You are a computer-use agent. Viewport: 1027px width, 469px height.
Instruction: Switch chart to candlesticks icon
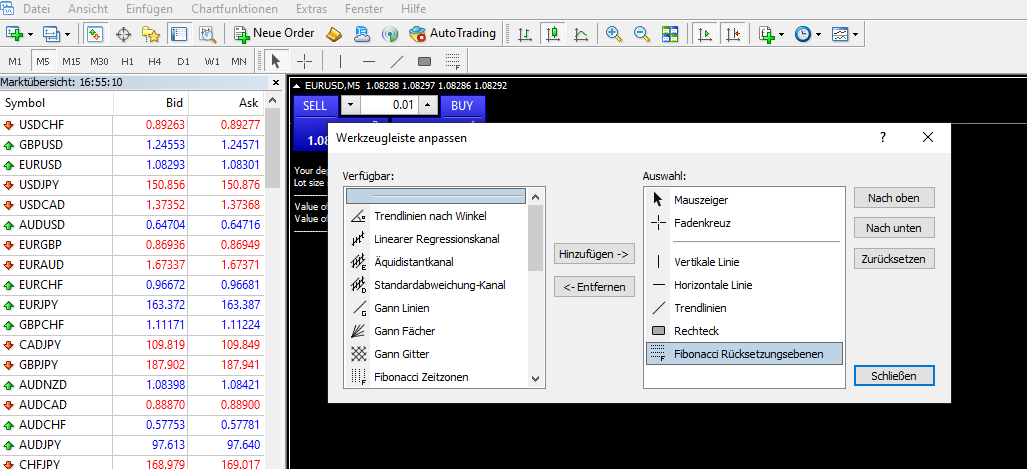tap(553, 33)
